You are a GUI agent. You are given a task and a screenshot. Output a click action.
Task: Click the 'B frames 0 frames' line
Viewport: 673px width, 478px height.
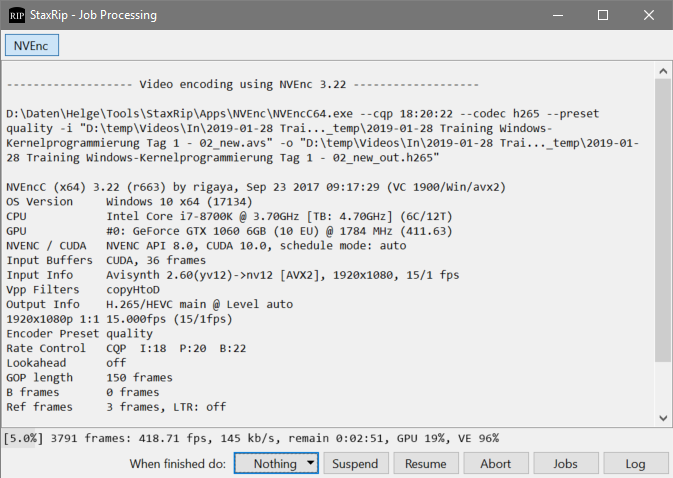(82, 392)
